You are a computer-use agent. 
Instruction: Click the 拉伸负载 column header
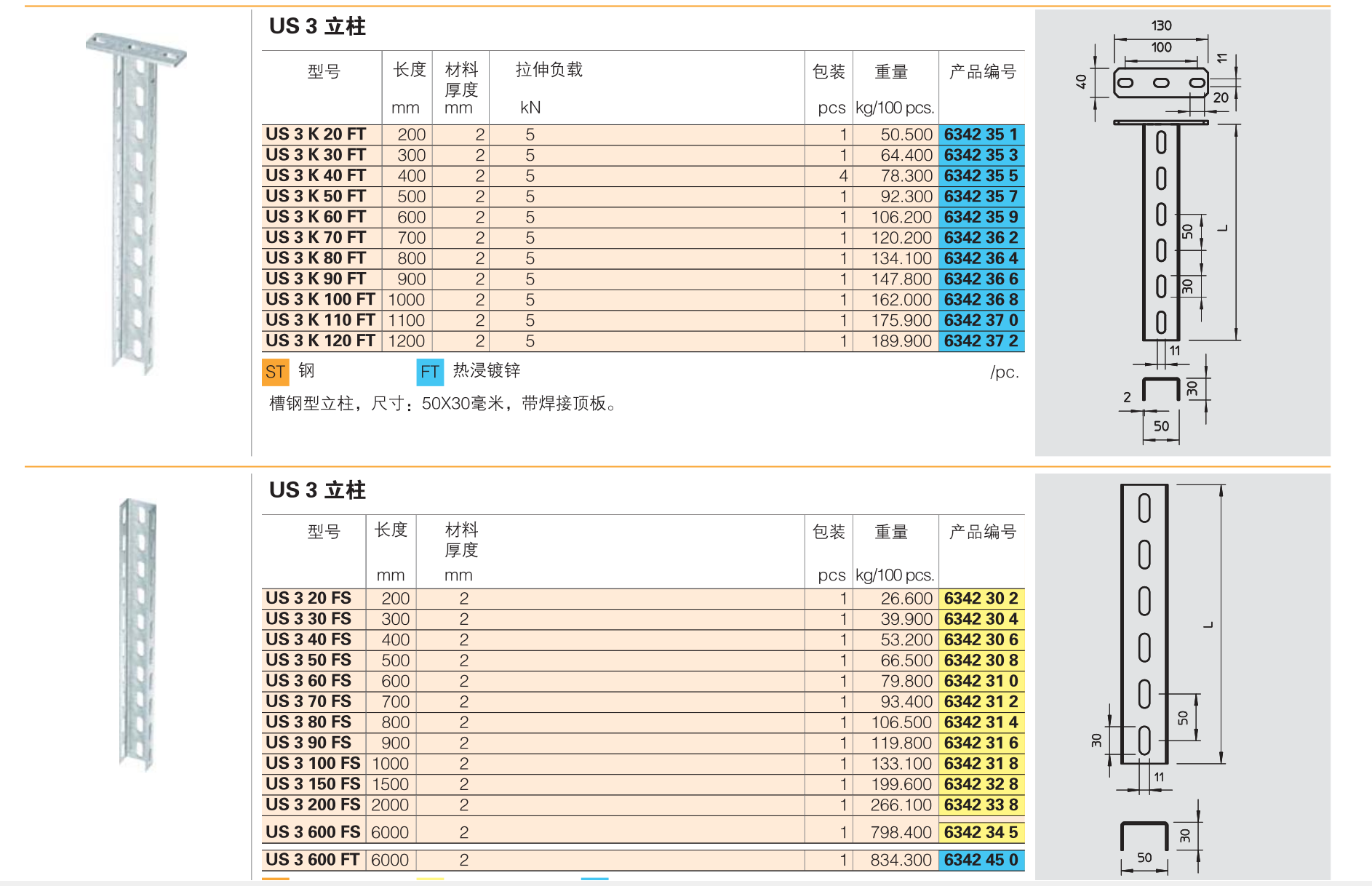549,70
